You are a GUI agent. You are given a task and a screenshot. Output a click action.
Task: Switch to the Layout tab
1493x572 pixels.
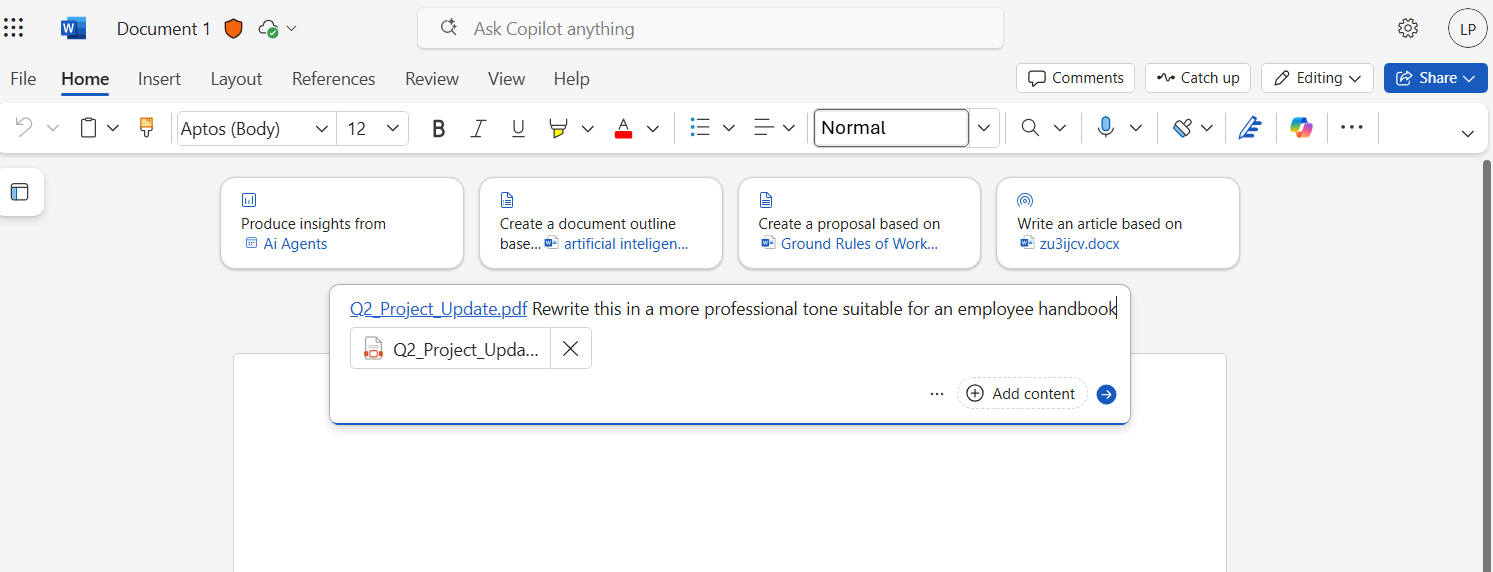pyautogui.click(x=236, y=79)
